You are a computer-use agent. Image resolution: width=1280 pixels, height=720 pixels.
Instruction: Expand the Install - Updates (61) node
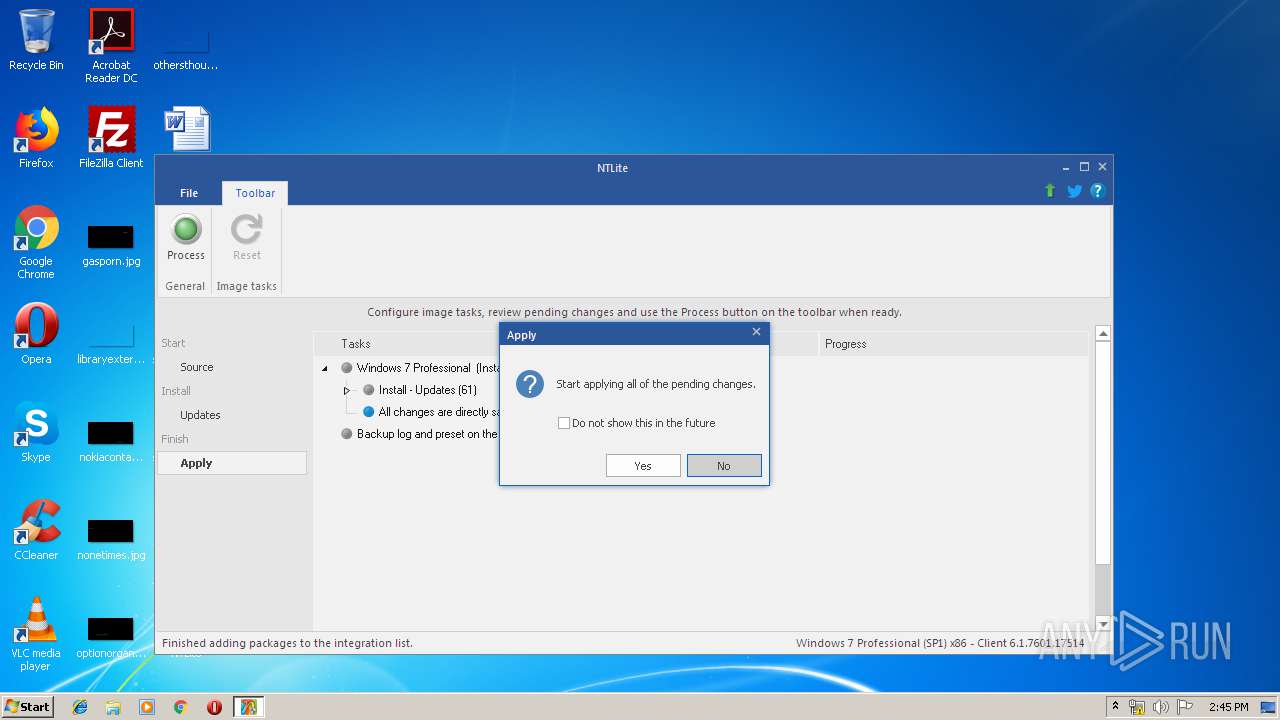347,390
